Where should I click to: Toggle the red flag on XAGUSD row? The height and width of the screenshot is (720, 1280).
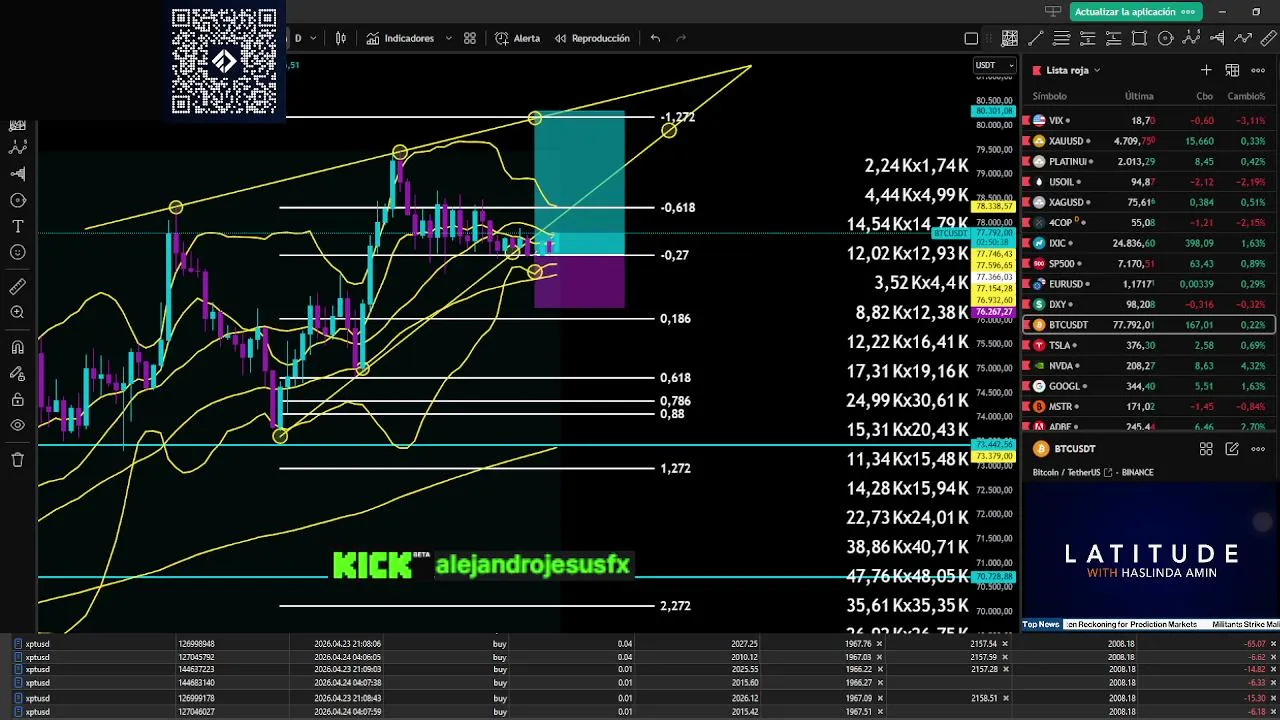pos(1026,202)
